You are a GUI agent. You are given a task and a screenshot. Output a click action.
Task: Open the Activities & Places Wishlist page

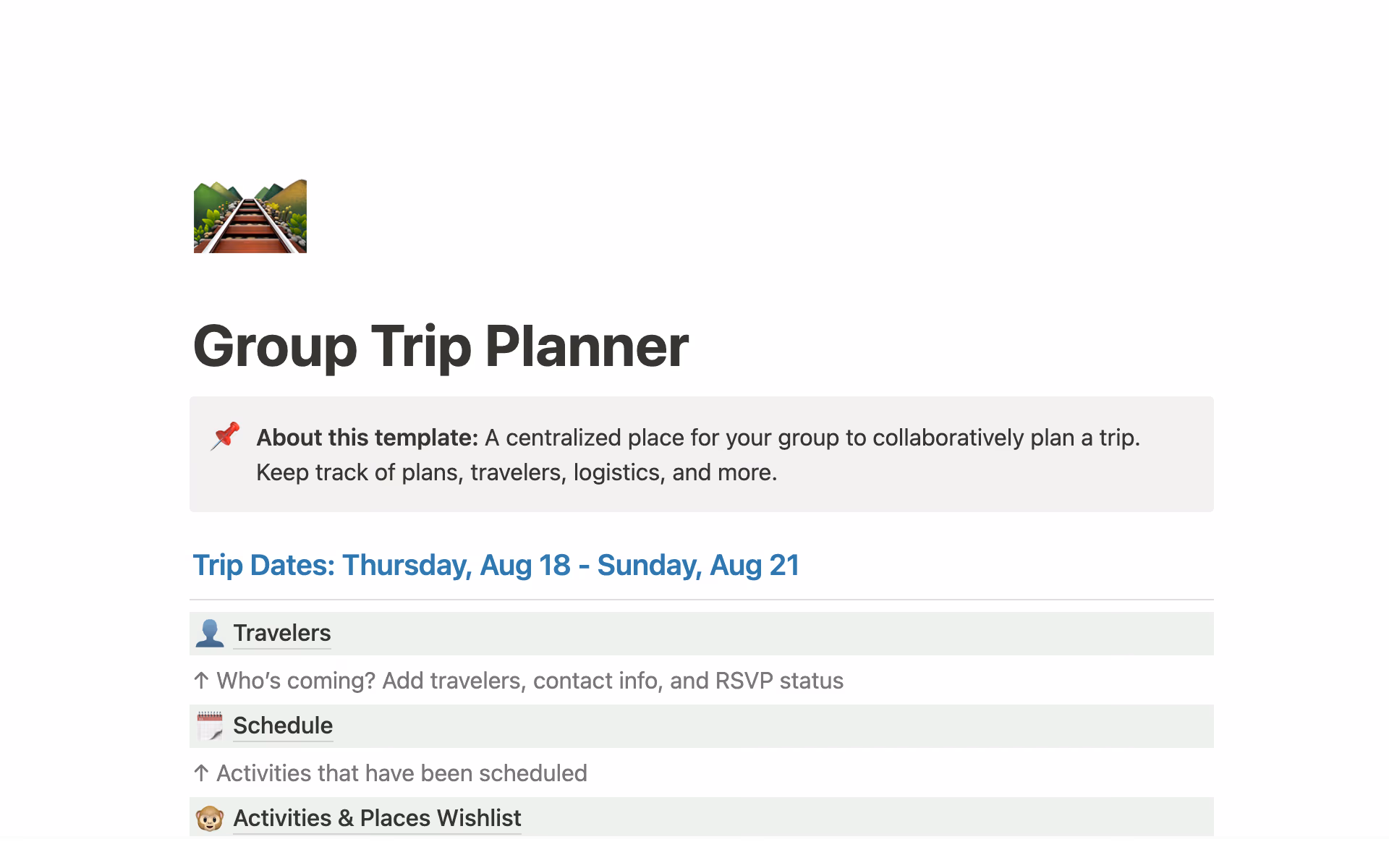(x=377, y=818)
